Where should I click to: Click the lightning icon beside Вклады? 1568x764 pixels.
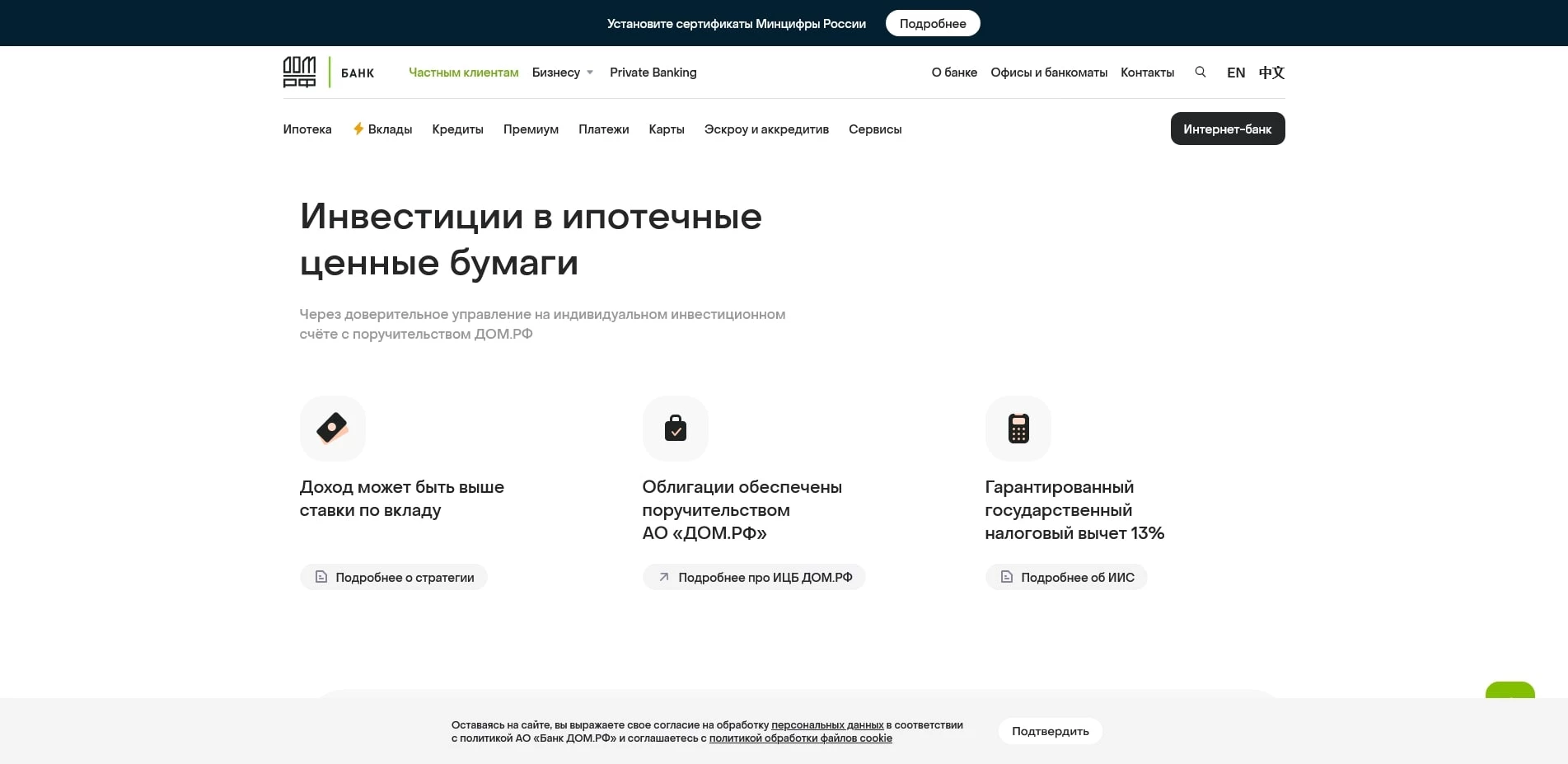[358, 129]
